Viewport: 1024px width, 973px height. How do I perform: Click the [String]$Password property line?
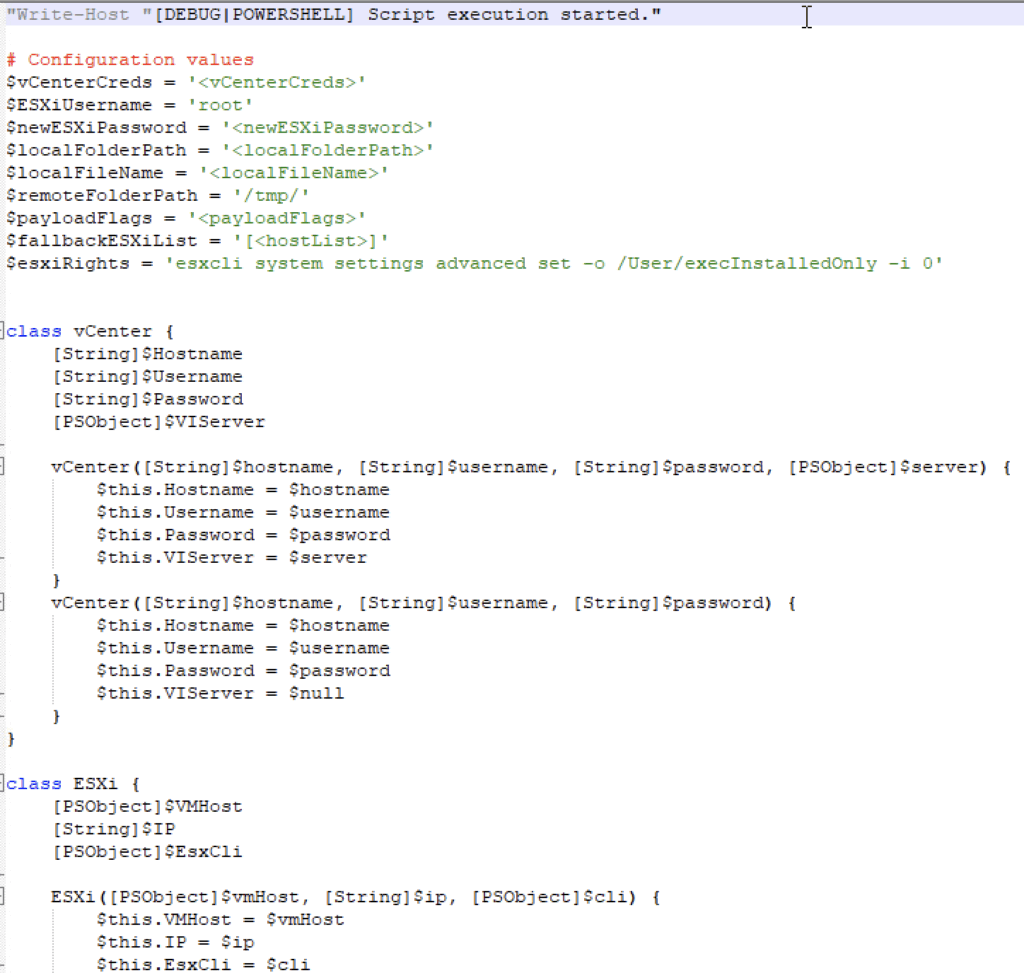[x=148, y=400]
